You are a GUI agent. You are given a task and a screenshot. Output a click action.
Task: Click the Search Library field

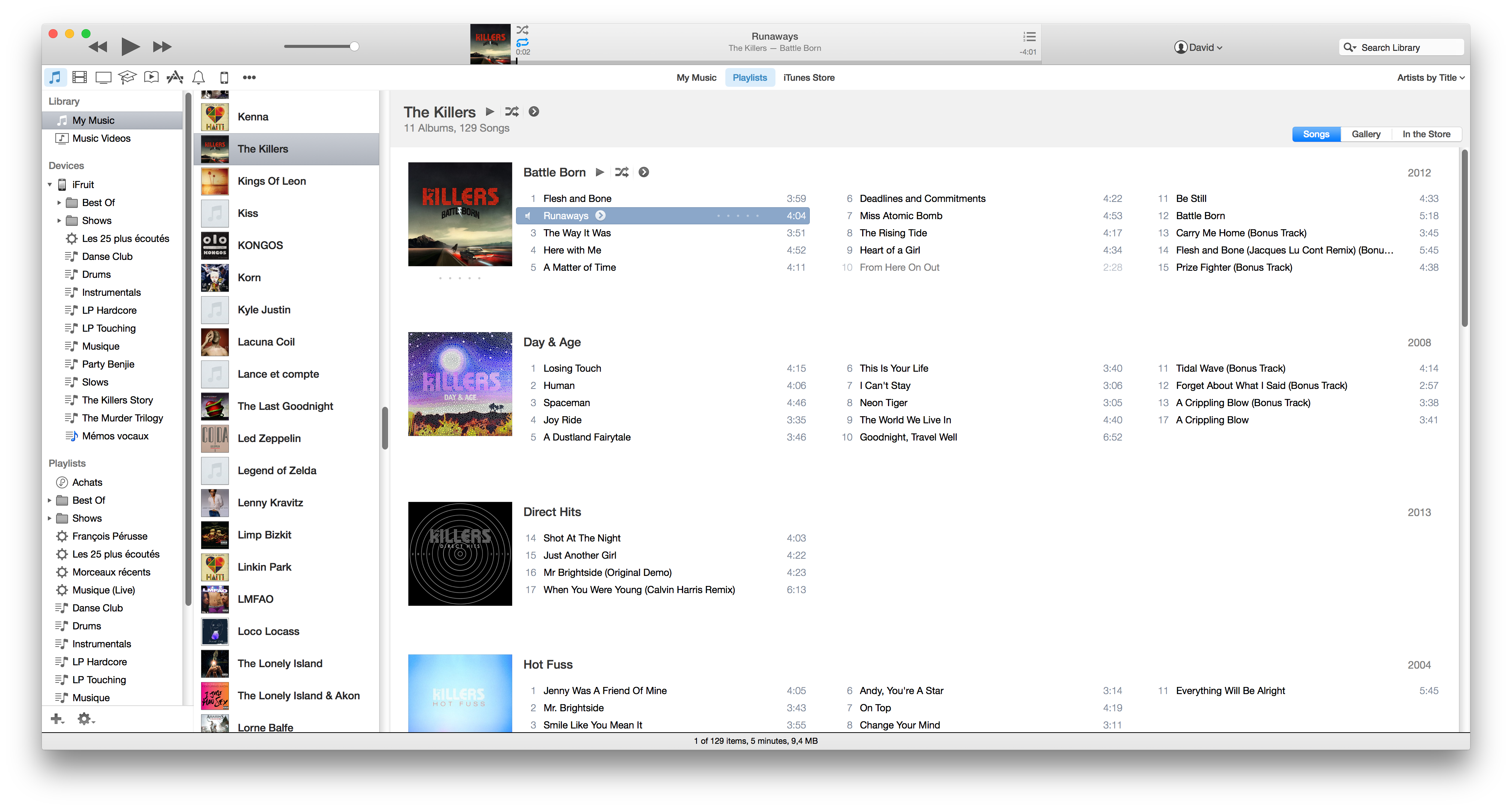1401,47
